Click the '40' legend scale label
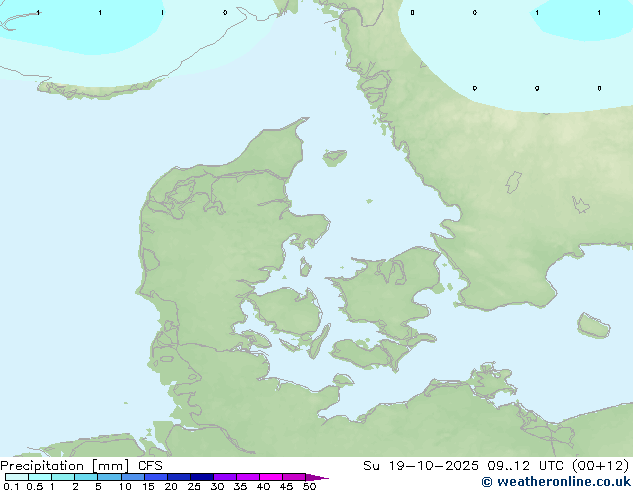 coord(263,486)
